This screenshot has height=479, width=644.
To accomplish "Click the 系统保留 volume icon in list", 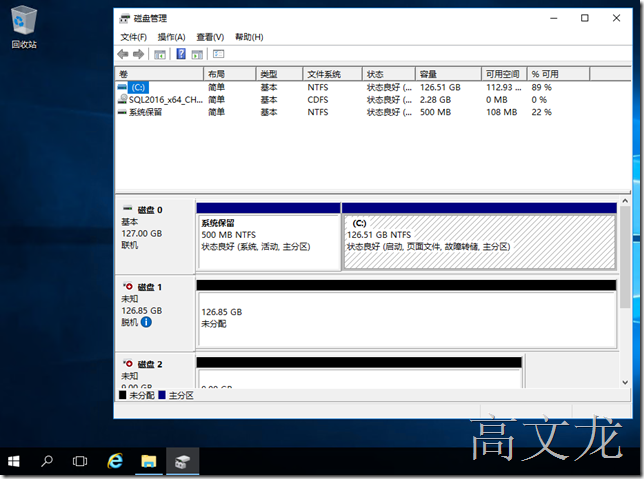I will point(122,112).
